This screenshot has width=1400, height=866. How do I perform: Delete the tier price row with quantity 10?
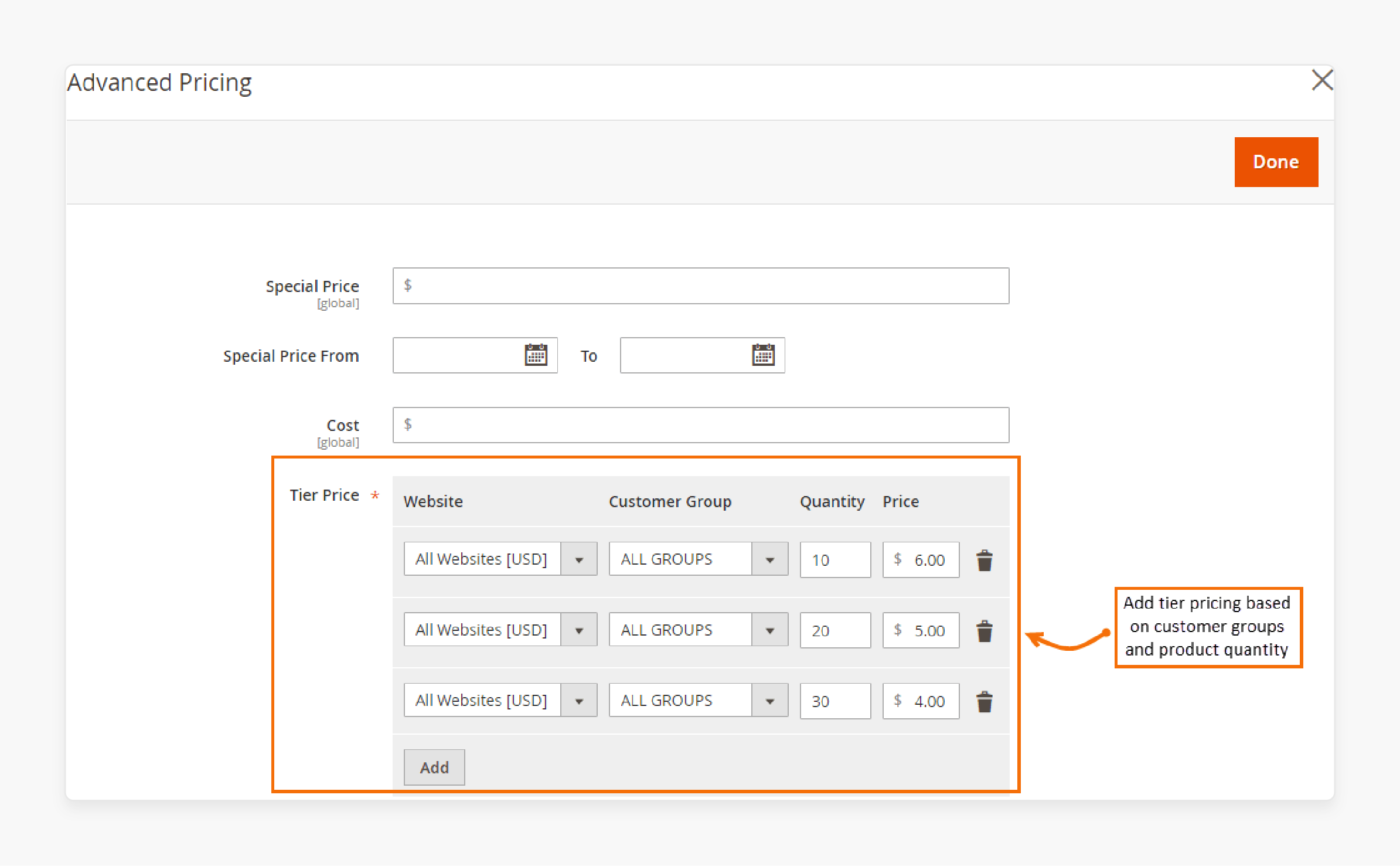pyautogui.click(x=985, y=561)
